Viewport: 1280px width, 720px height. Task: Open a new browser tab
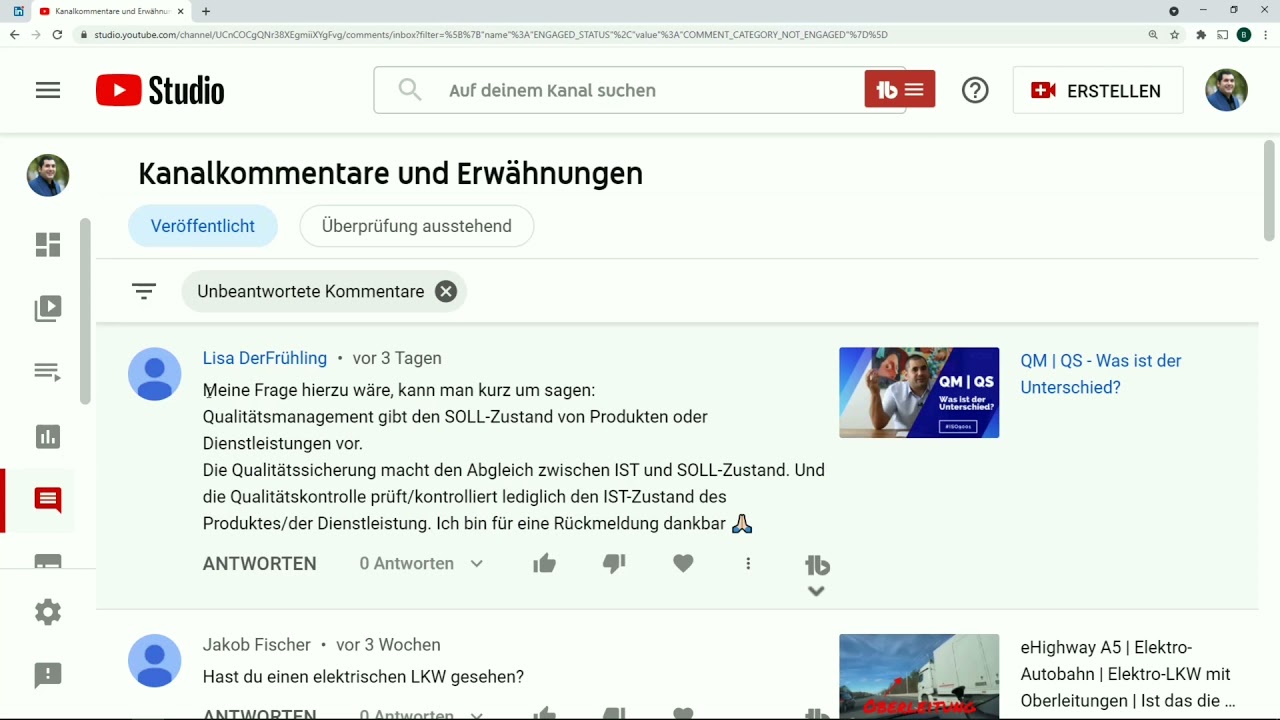pos(206,11)
